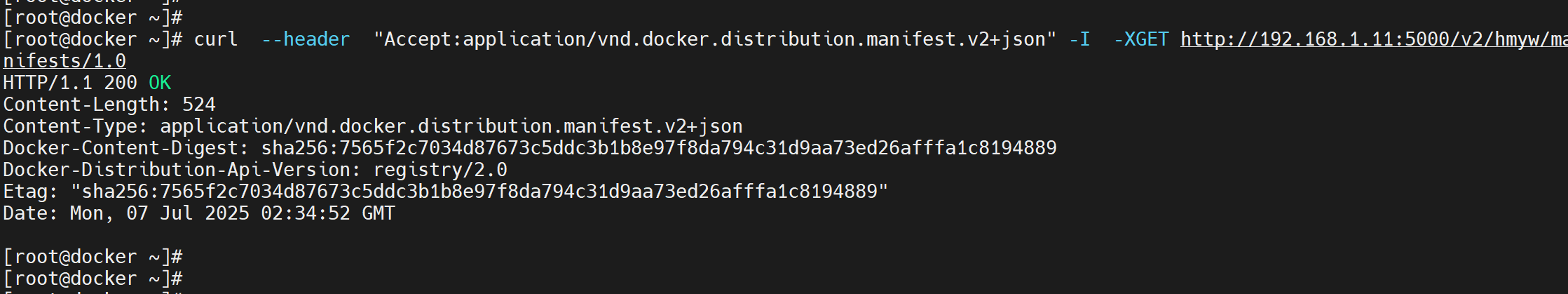Click the first empty prompt after output

coord(93,257)
